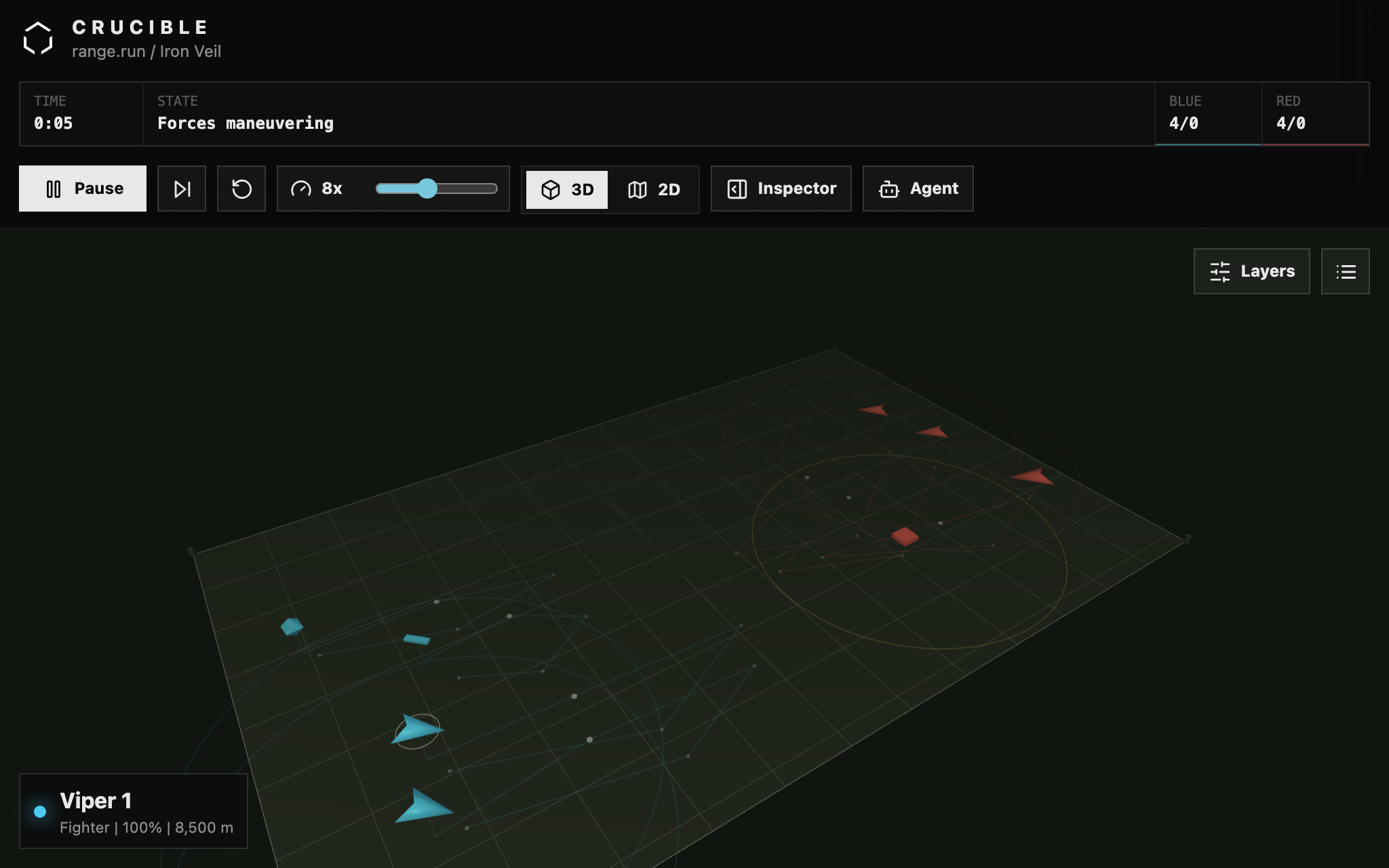Select the flat blue vehicle unit
Viewport: 1389px width, 868px height.
click(416, 639)
